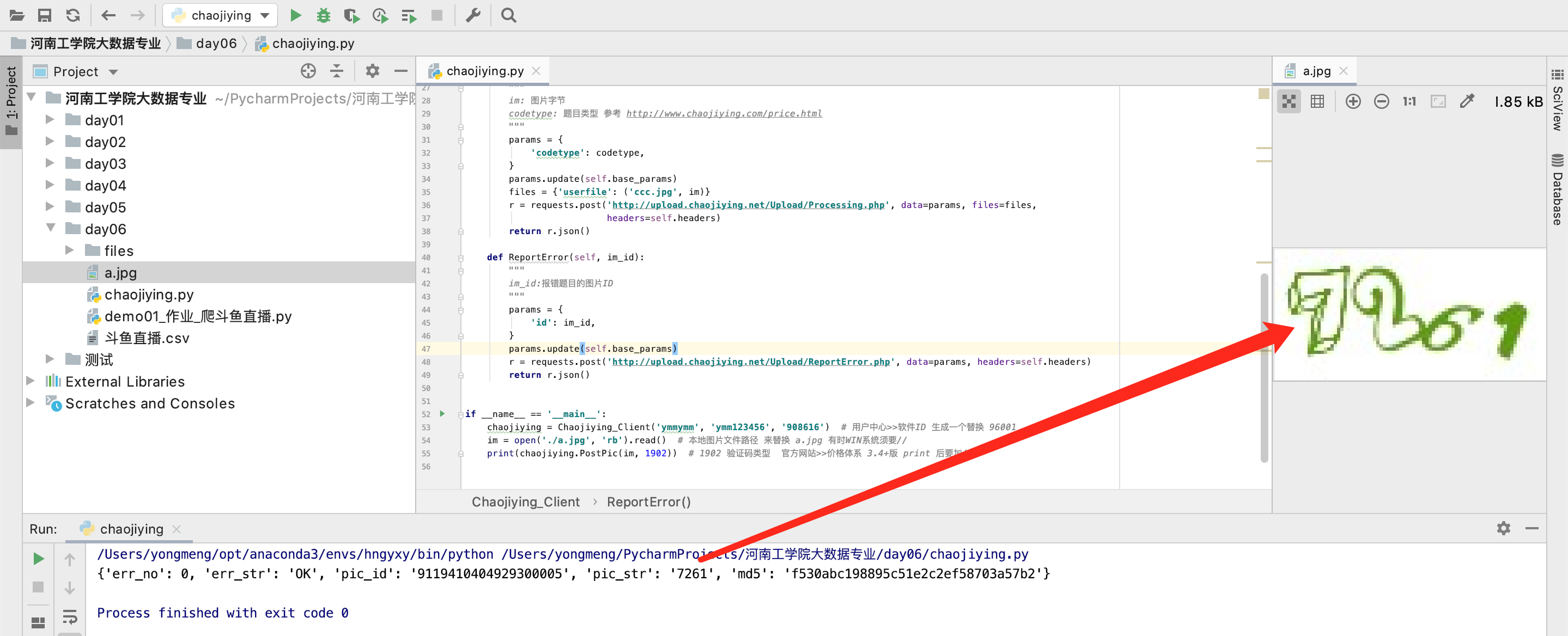This screenshot has height=636, width=1568.
Task: Zoom out of the a.jpg image
Action: pos(1381,102)
